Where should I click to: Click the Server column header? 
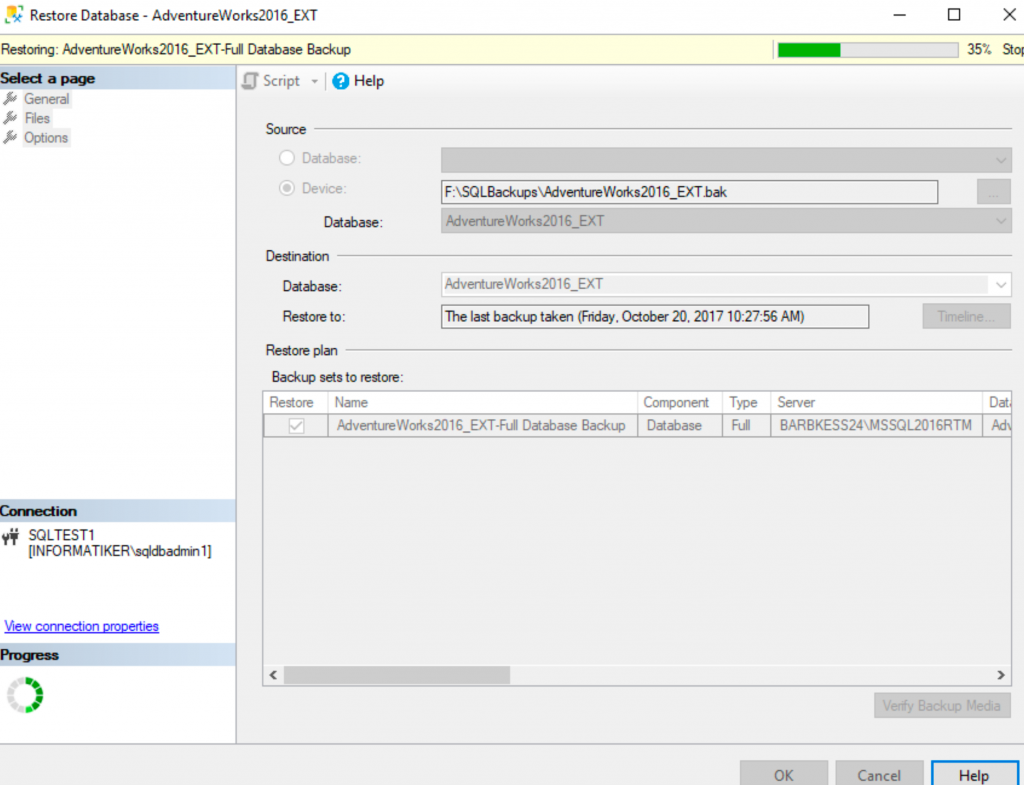(x=876, y=402)
